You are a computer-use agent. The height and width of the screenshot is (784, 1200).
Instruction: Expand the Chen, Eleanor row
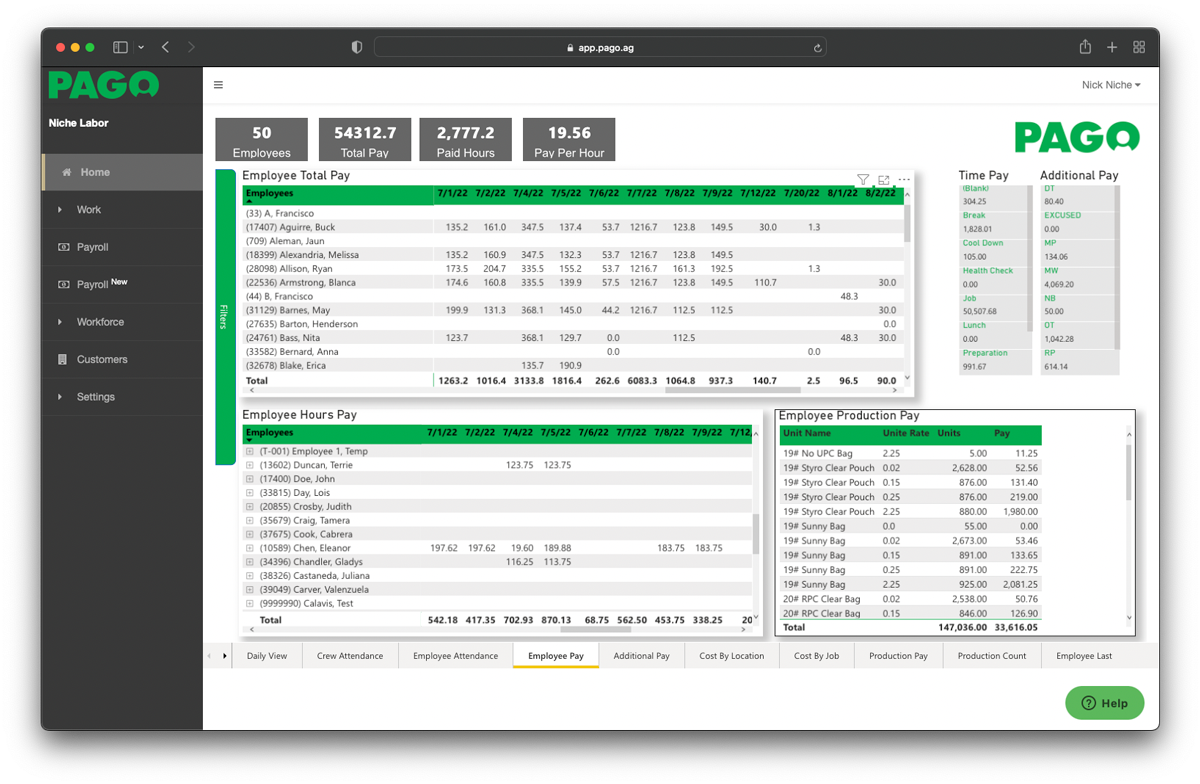250,548
